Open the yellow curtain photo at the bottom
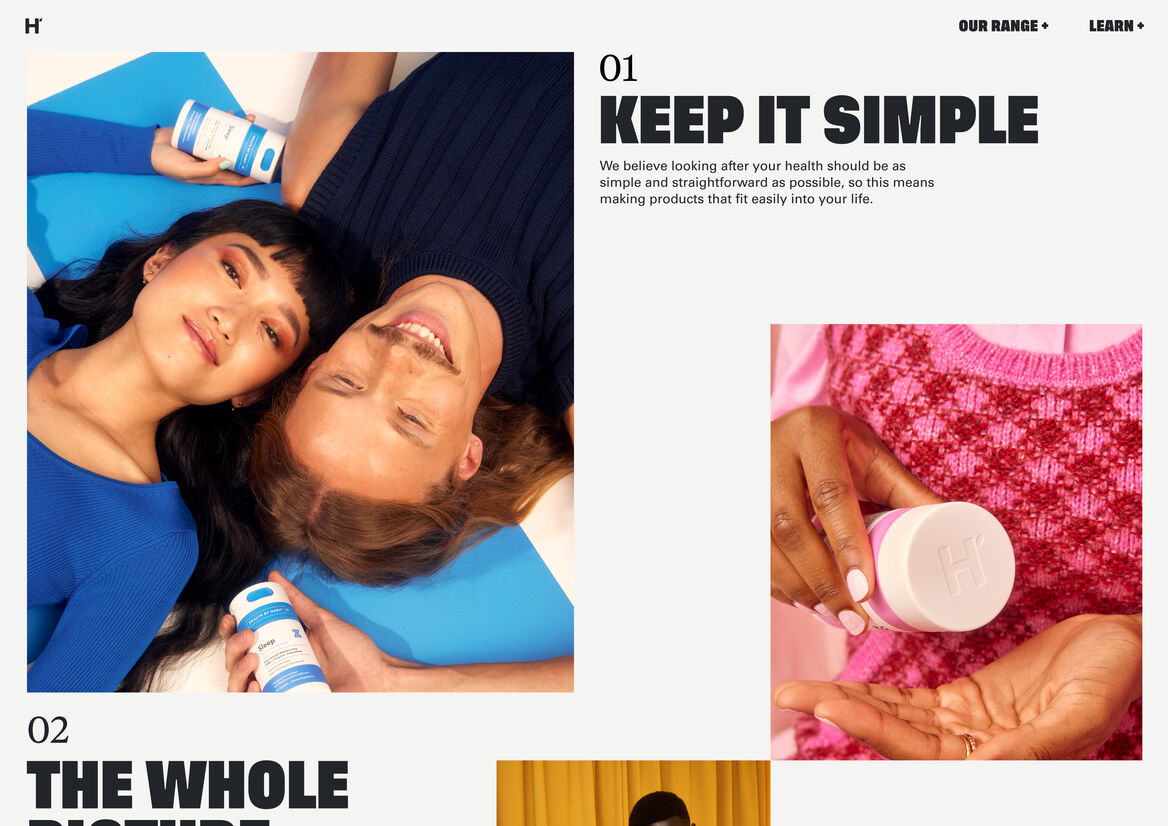This screenshot has height=826, width=1168. [633, 793]
